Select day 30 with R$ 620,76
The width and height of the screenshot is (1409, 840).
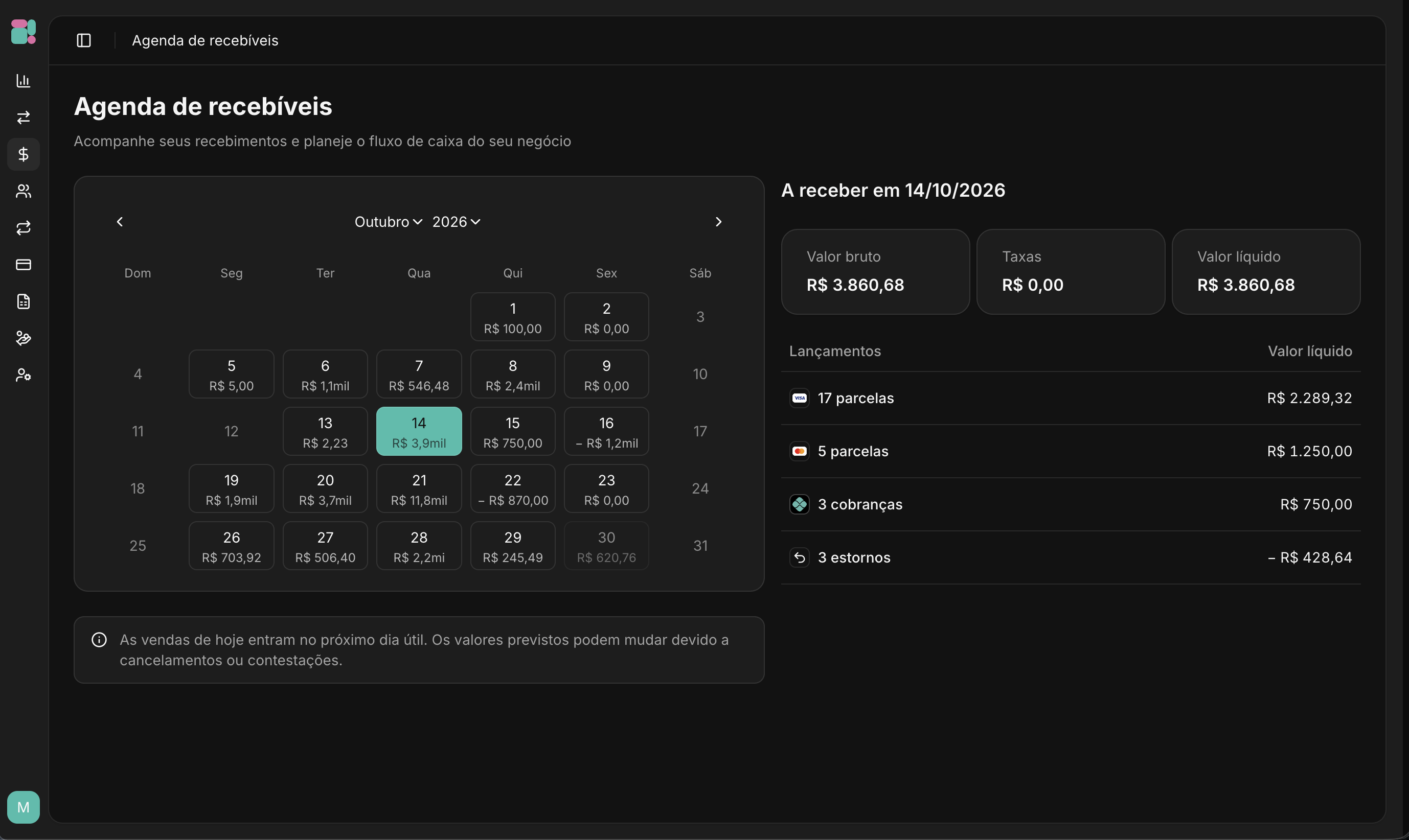pyautogui.click(x=606, y=546)
